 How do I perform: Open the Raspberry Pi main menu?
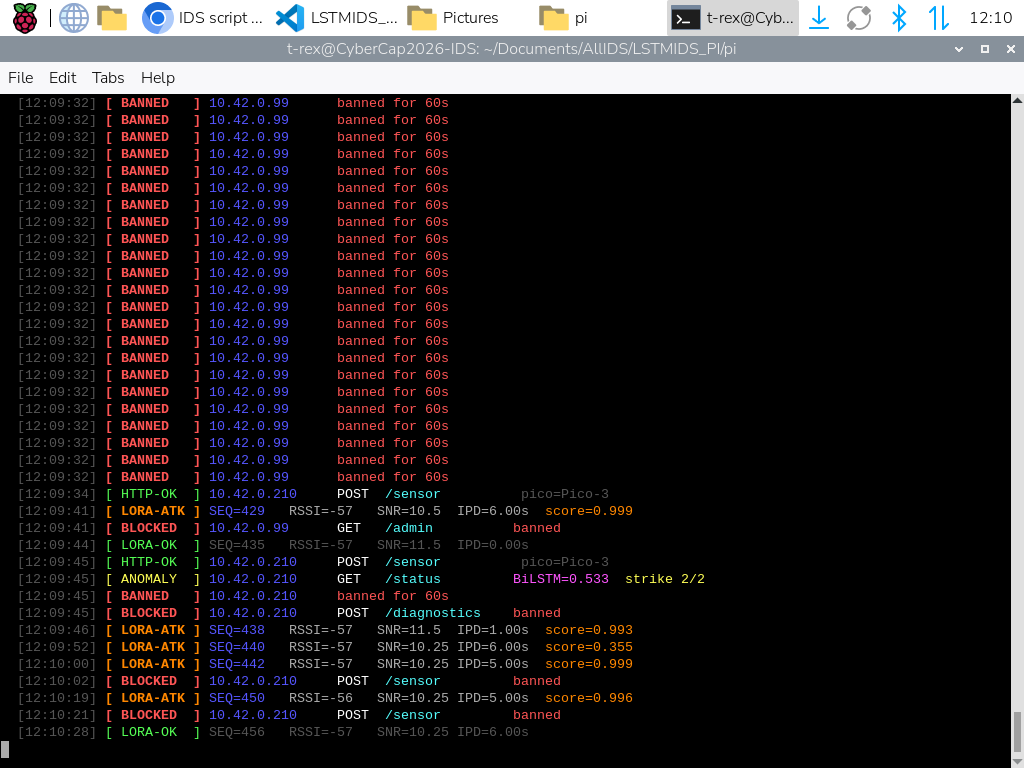tap(25, 18)
